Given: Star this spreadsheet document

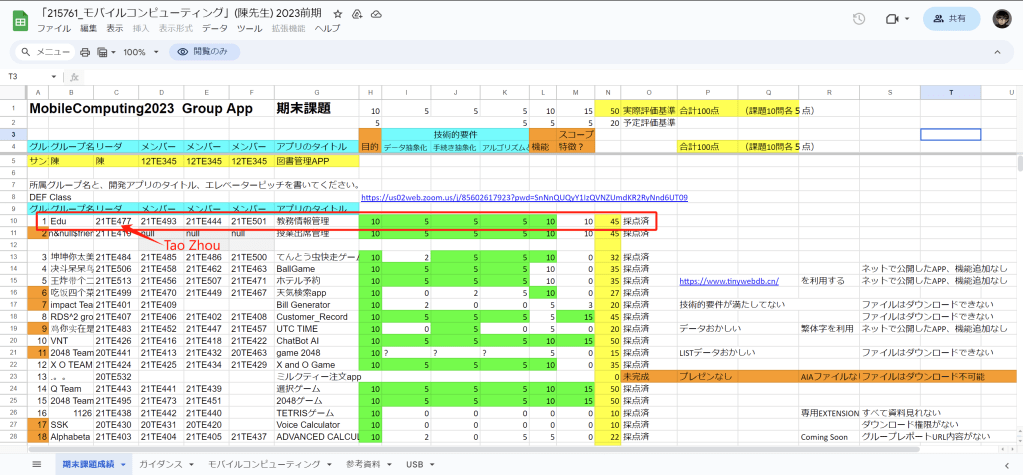Looking at the screenshot, I should tap(339, 13).
